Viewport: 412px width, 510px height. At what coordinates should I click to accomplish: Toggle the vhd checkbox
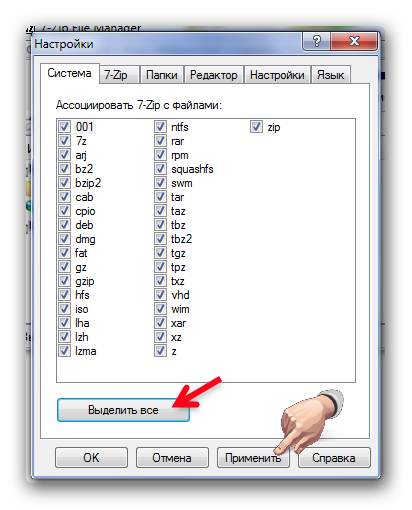pyautogui.click(x=160, y=295)
